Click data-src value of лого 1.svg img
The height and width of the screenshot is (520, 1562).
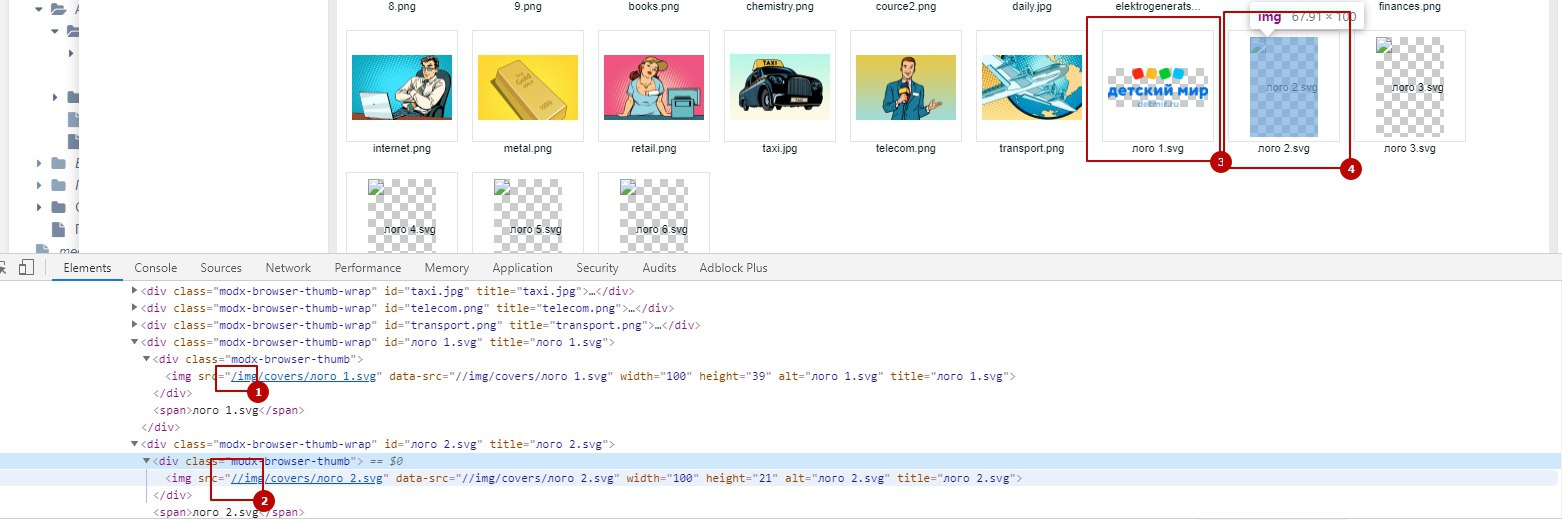(x=530, y=376)
